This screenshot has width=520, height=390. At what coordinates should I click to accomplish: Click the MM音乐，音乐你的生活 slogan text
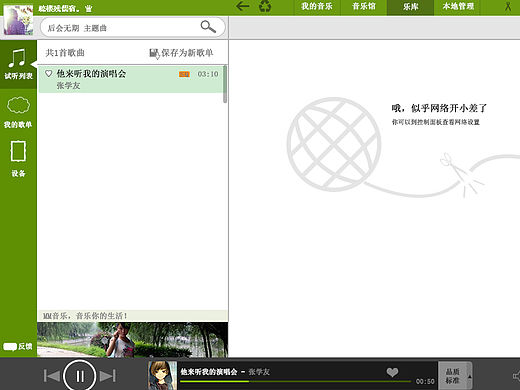coord(85,316)
